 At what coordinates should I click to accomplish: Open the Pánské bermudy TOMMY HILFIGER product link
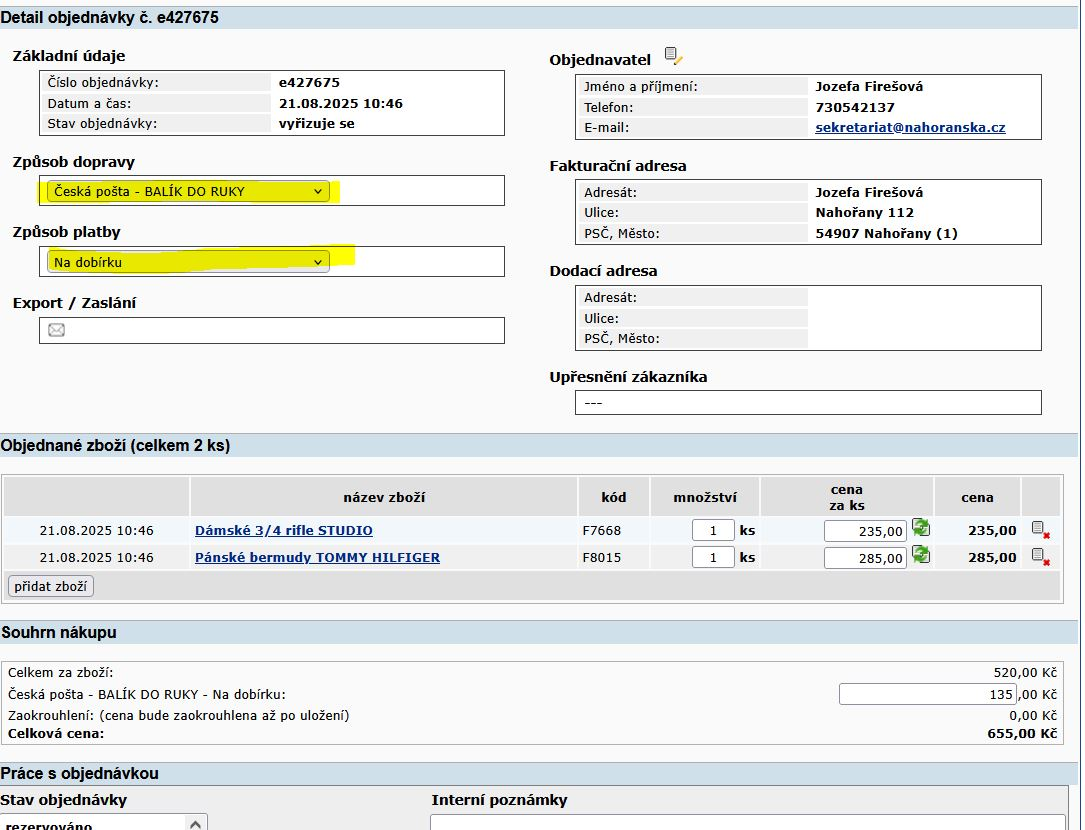(317, 558)
